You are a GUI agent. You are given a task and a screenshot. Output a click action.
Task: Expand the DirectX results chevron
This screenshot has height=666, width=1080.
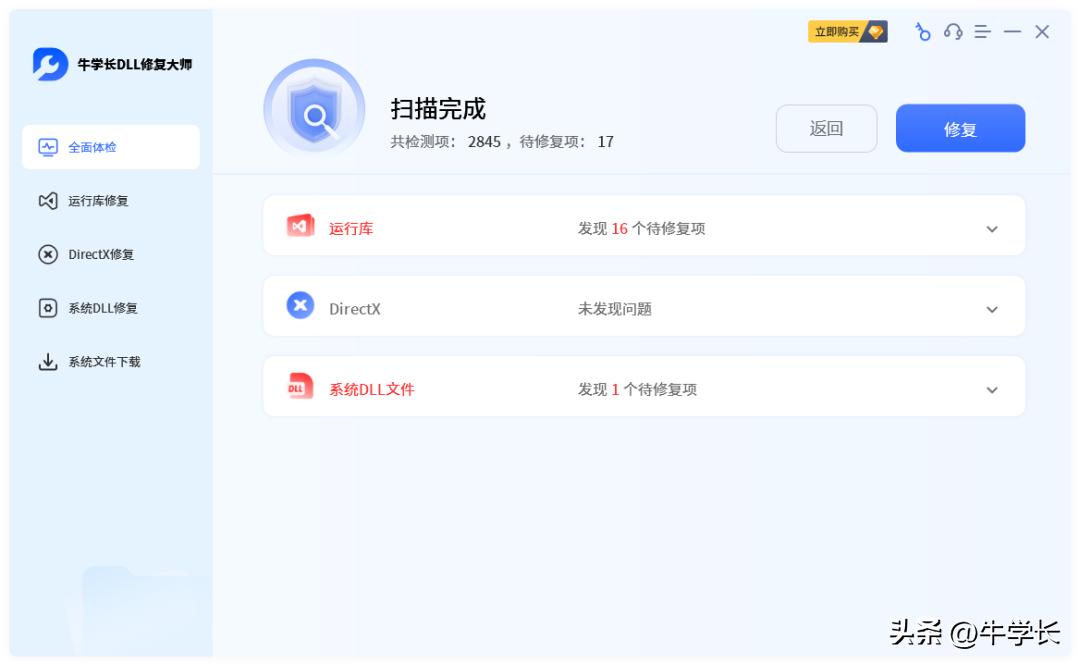992,309
